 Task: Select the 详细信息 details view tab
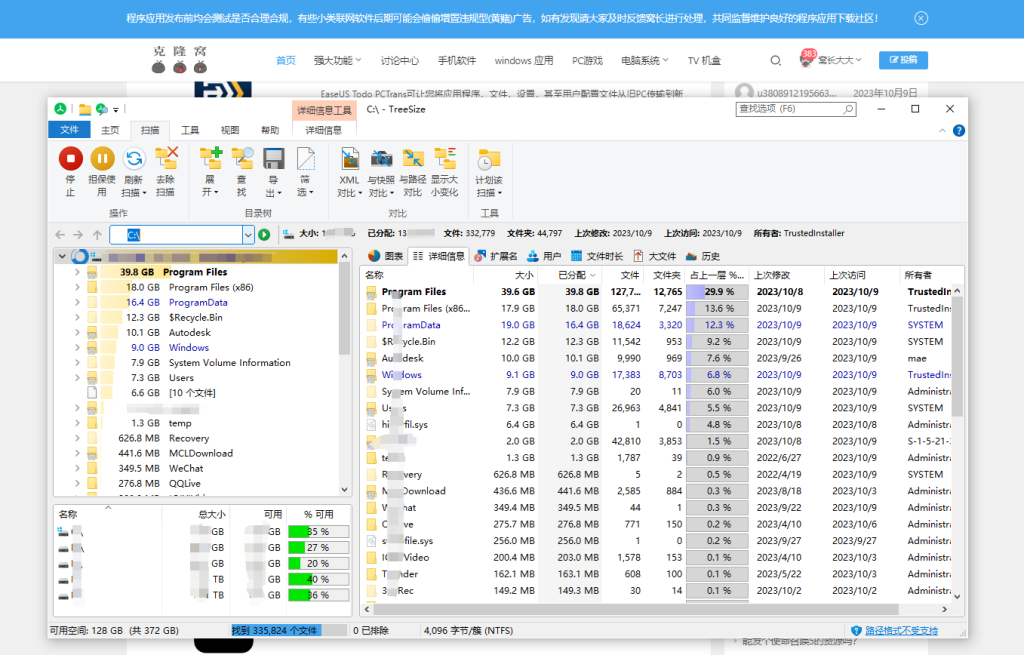click(438, 256)
